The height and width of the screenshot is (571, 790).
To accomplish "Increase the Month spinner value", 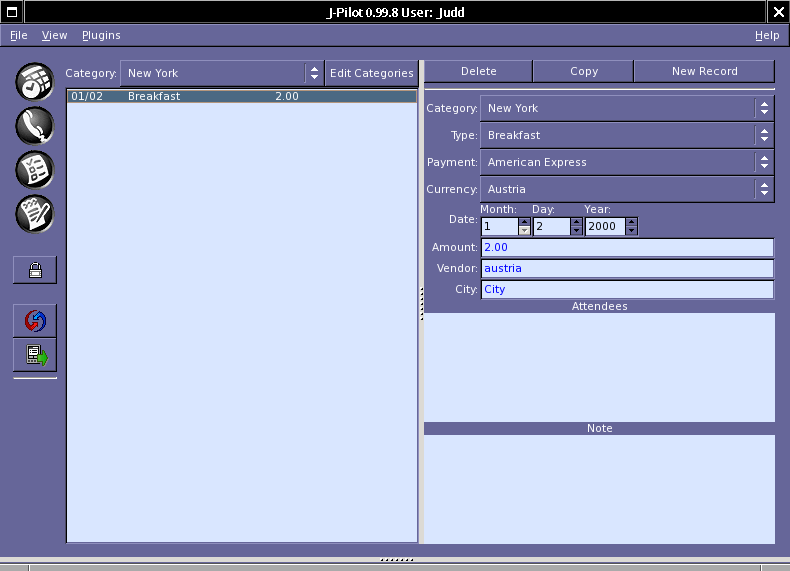I will [524, 222].
